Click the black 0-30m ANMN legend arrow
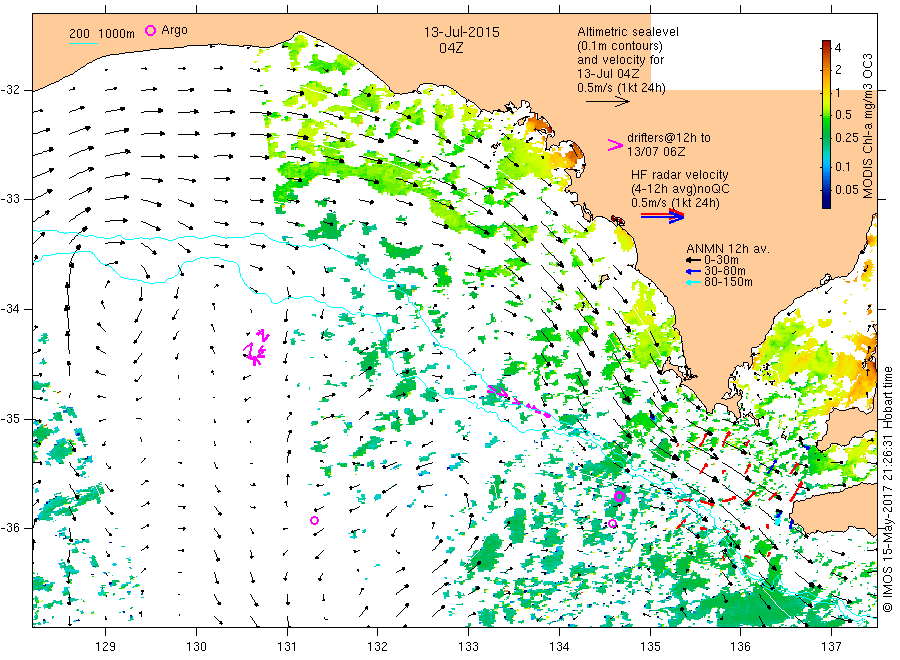This screenshot has height=660, width=900. coord(694,260)
